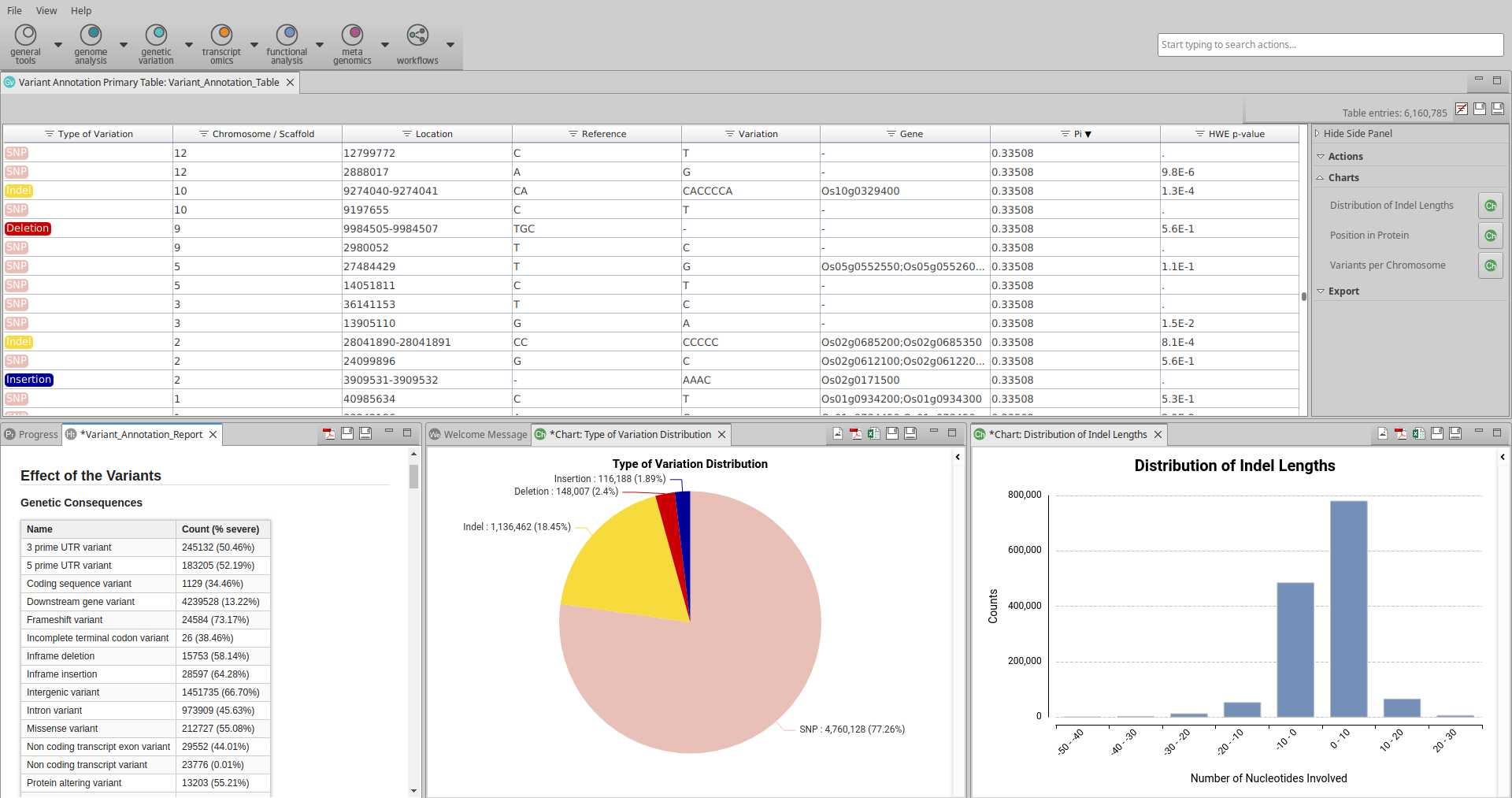Screen dimensions: 1512x798
Task: Click the save-as icon in the table toolbar
Action: (x=1498, y=109)
